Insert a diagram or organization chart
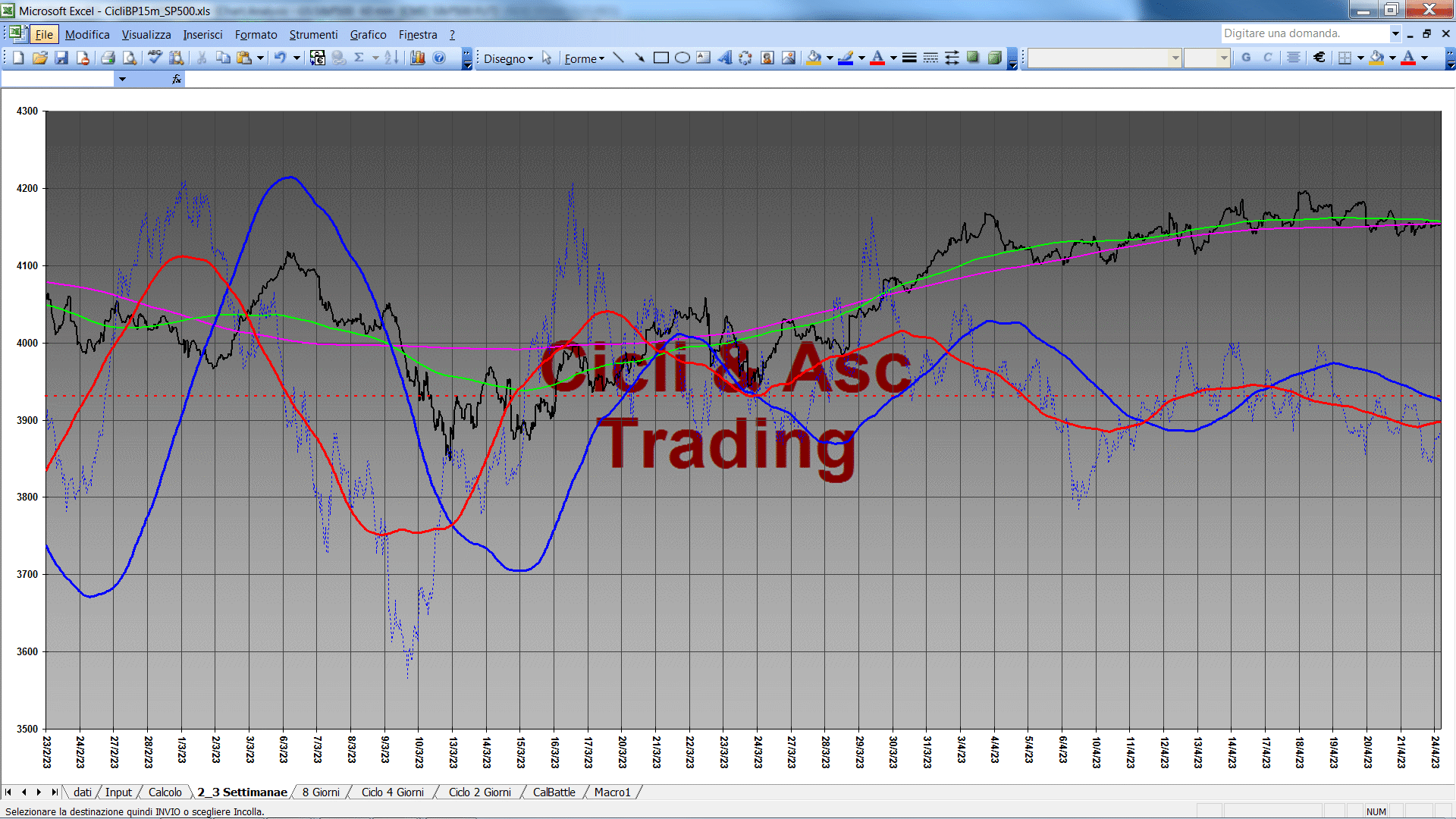This screenshot has width=1456, height=819. point(746,58)
